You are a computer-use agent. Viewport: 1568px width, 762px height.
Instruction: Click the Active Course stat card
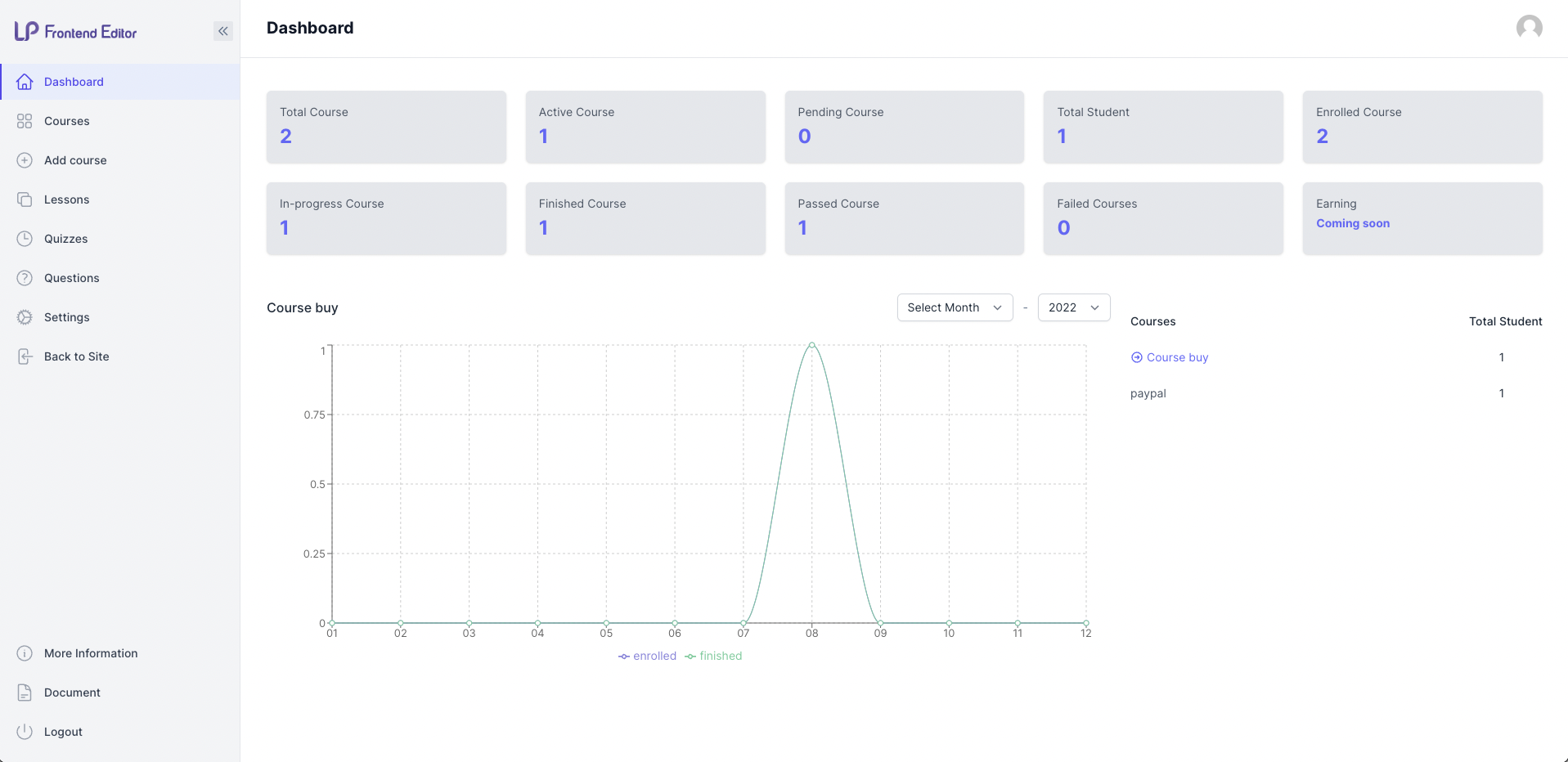click(645, 127)
